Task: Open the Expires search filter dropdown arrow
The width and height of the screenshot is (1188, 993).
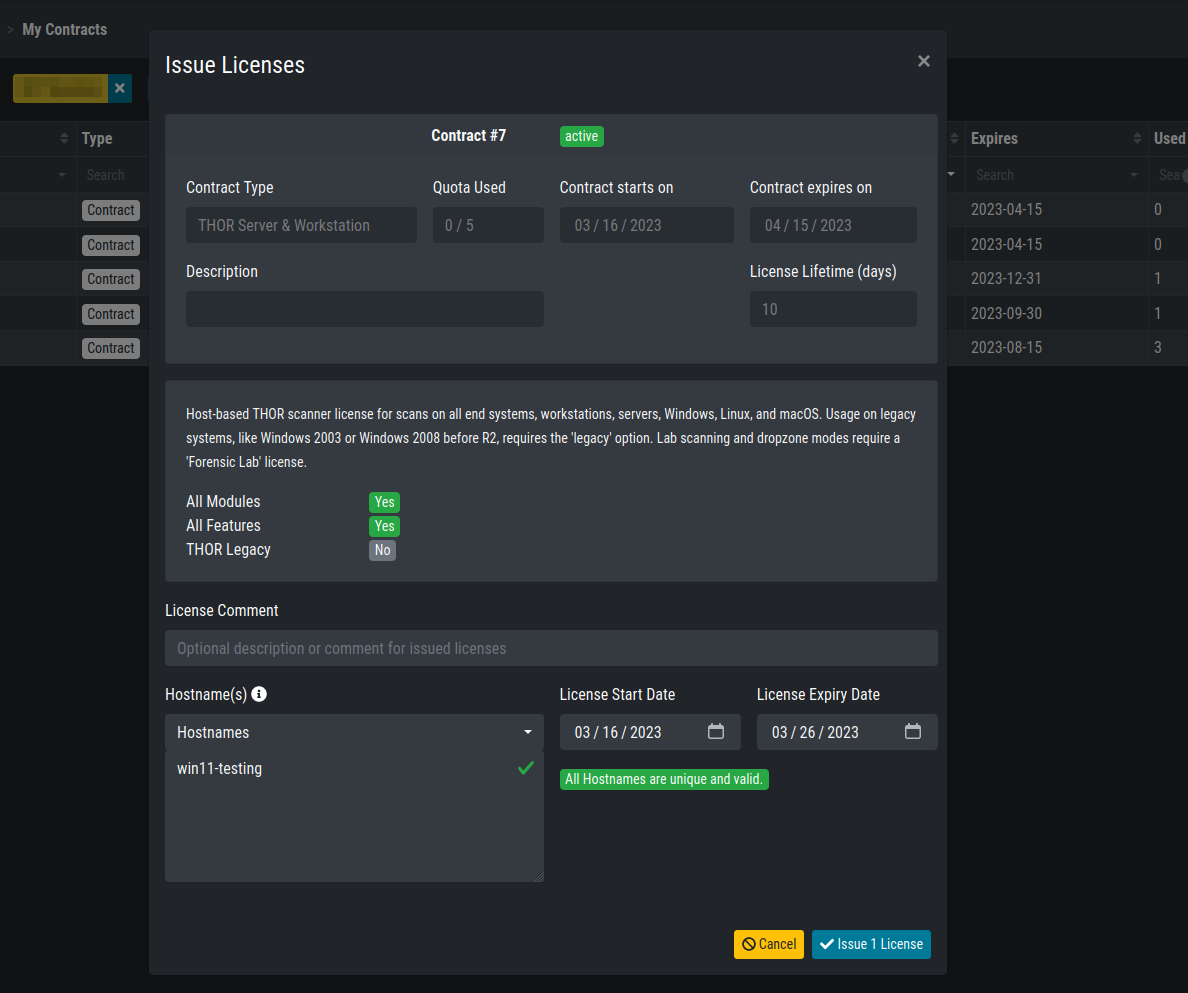Action: tap(1133, 175)
